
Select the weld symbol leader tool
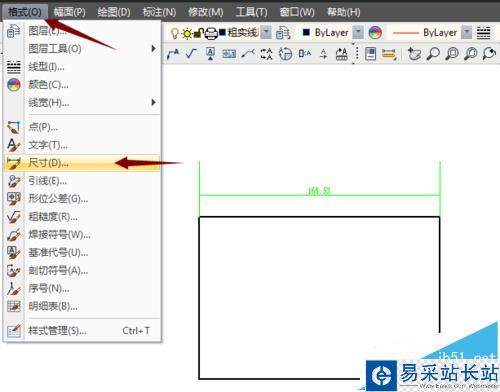(248, 53)
